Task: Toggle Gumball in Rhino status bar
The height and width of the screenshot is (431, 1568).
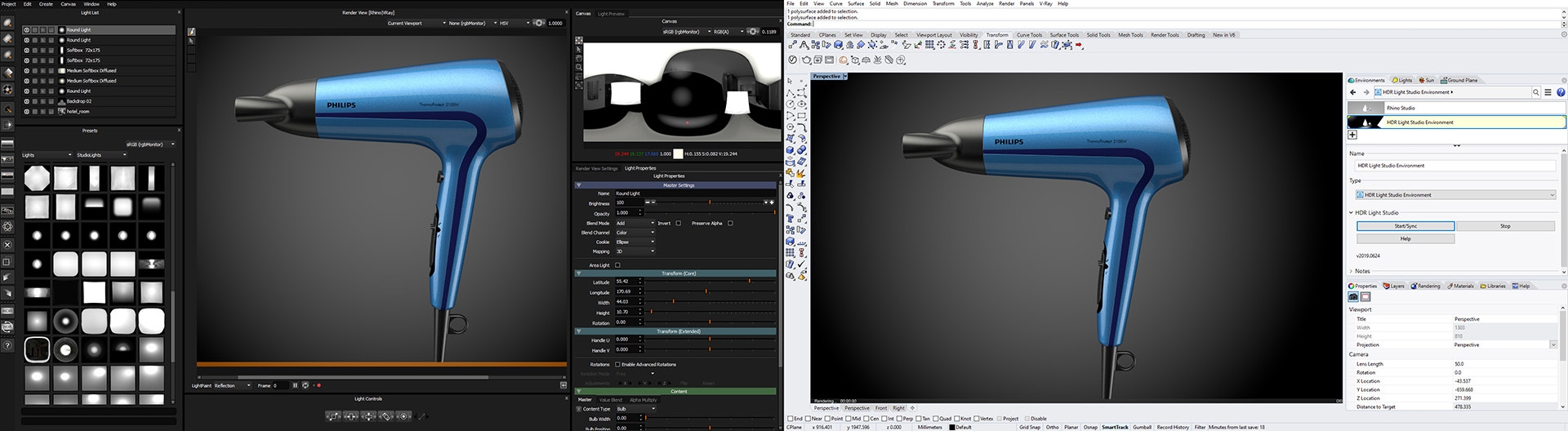Action: (x=1142, y=427)
